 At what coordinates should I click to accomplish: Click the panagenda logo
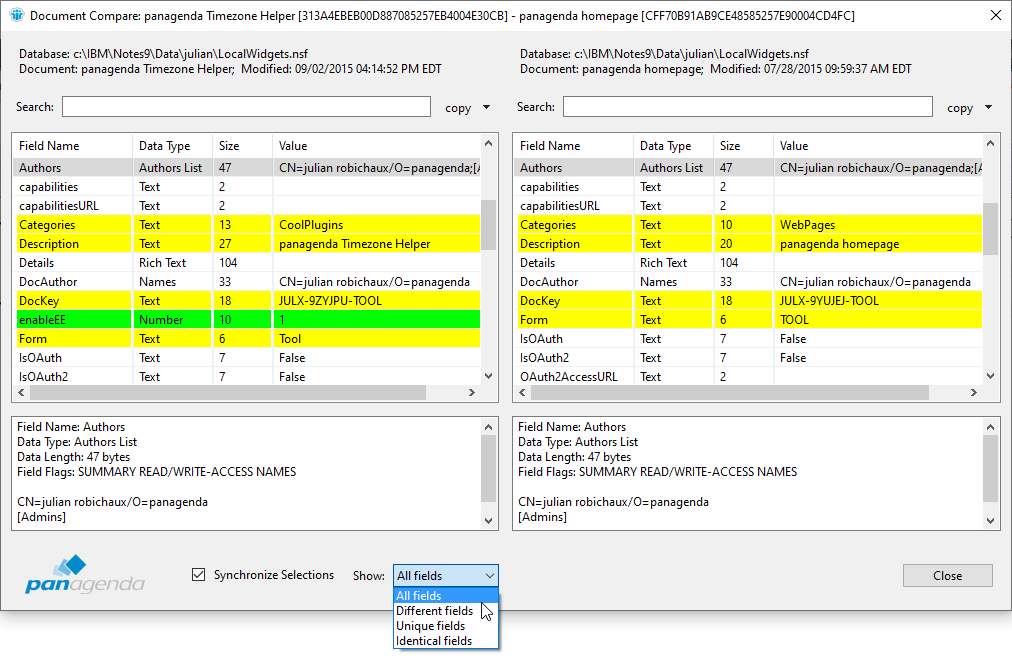pos(85,574)
